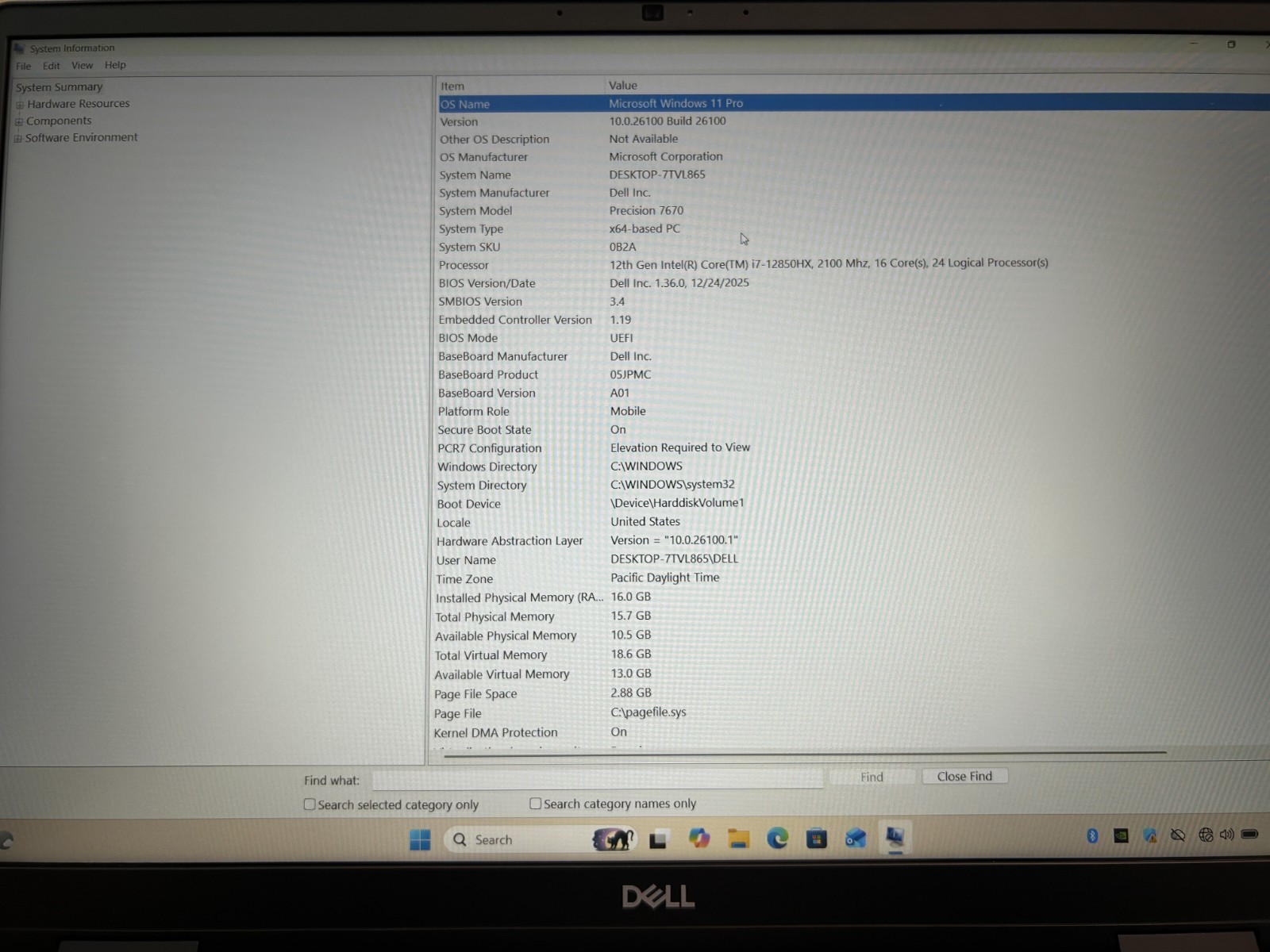This screenshot has width=1270, height=952.
Task: Click the volume speaker tray icon
Action: [x=1227, y=835]
